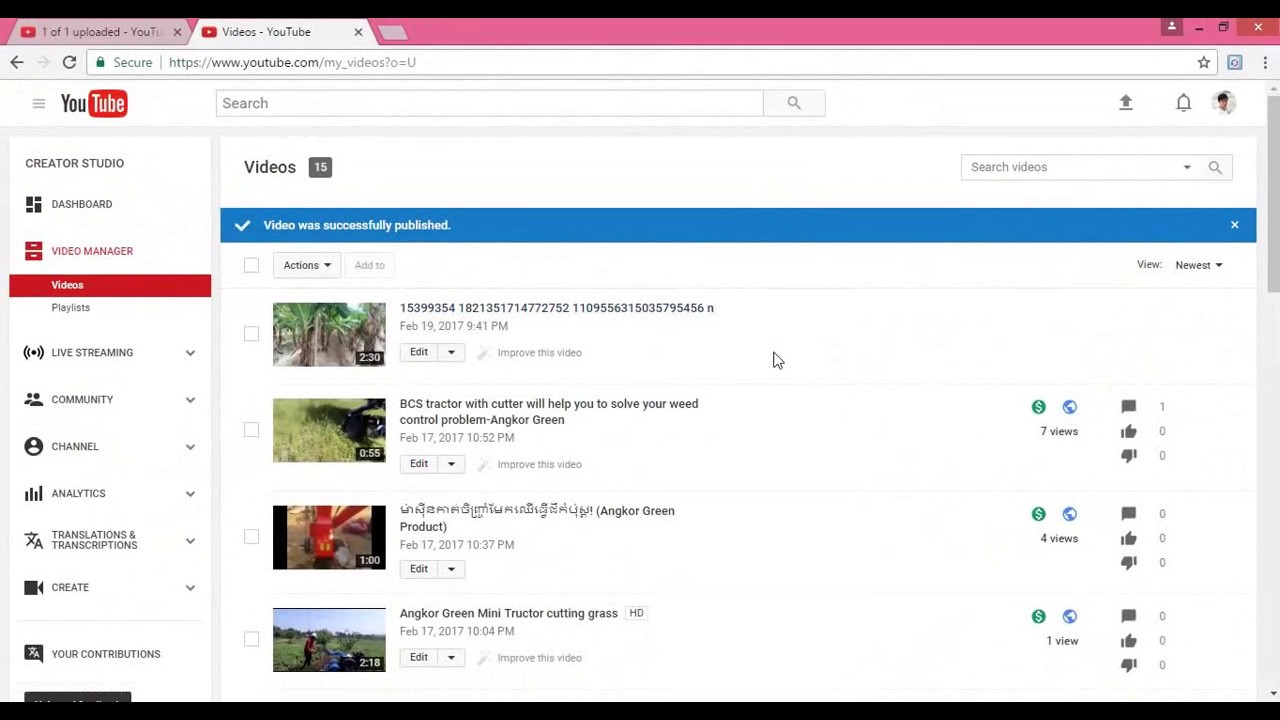
Task: Select checkbox for BCS tractor video
Action: (251, 430)
